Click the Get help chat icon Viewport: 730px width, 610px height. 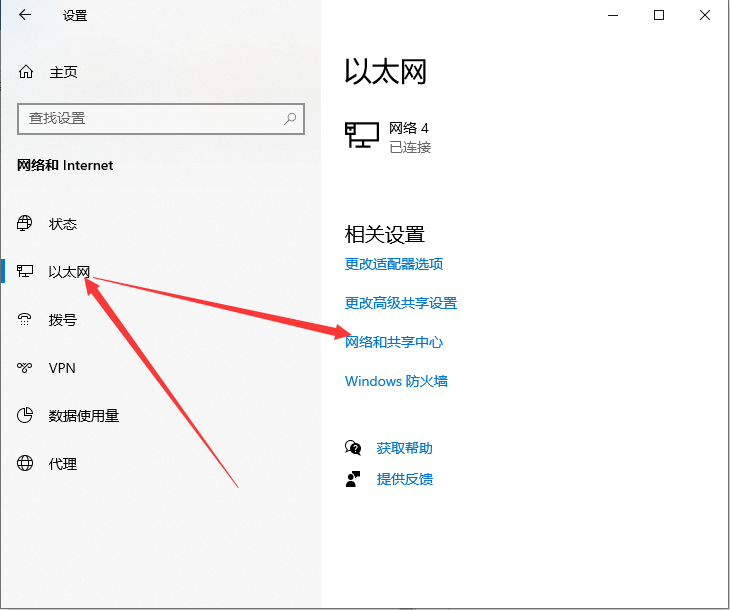353,448
